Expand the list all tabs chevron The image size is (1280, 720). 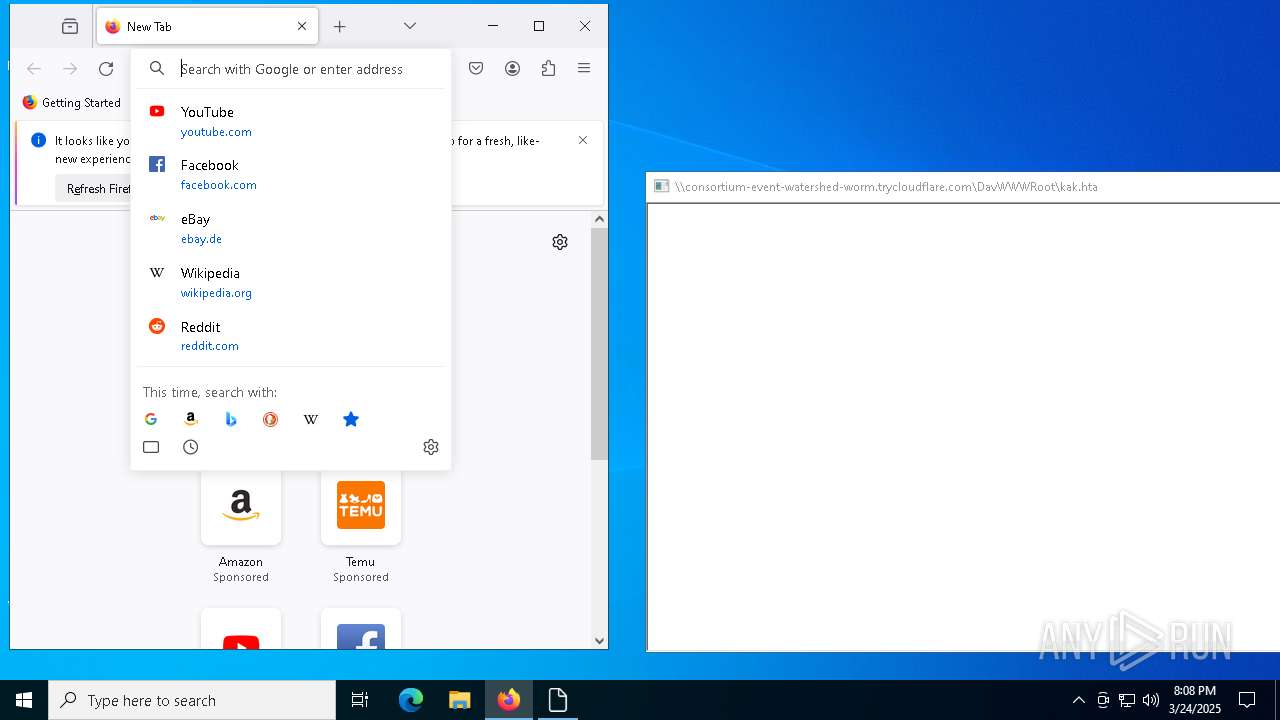410,26
